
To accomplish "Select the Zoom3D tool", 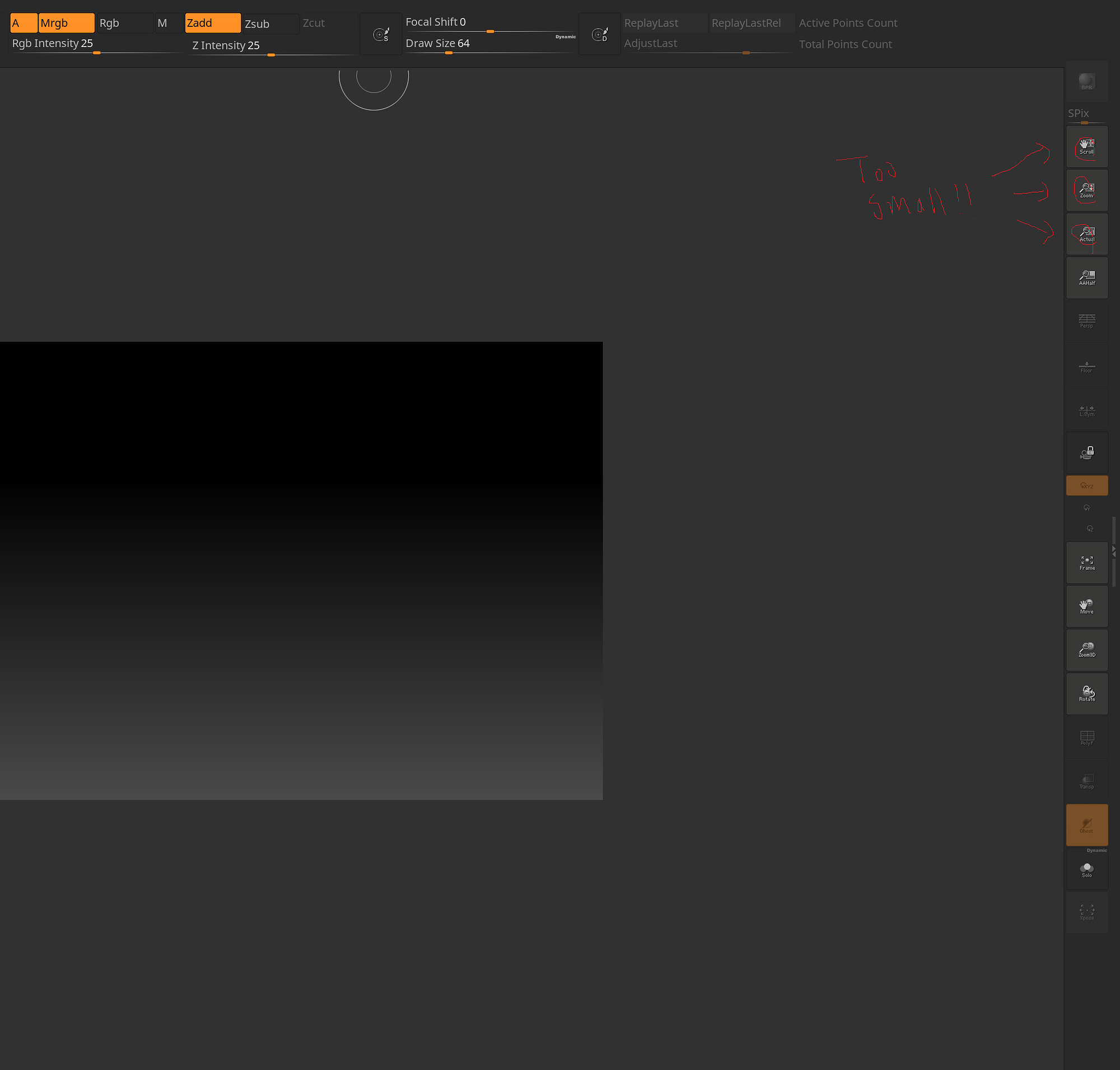I will click(x=1086, y=650).
